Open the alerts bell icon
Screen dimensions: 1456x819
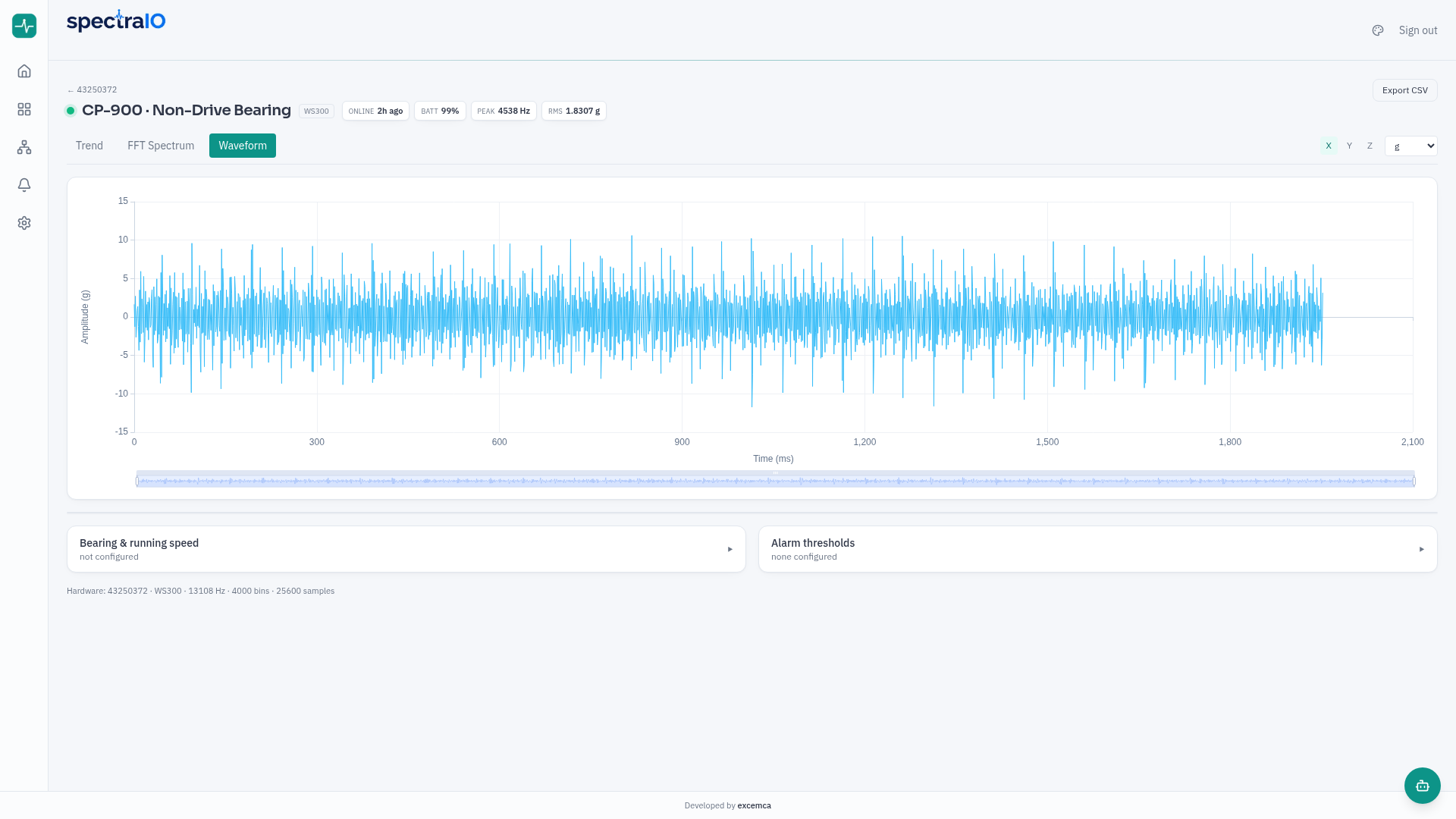[24, 185]
